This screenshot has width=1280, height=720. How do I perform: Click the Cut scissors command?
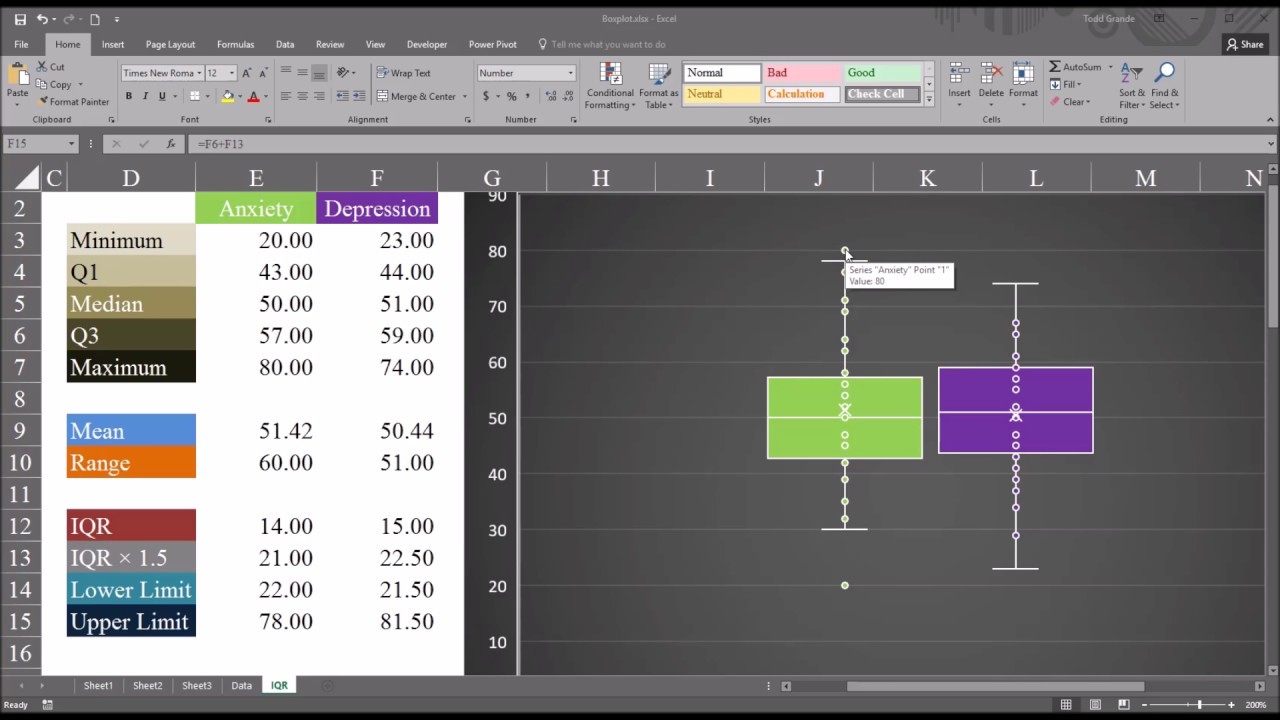click(51, 67)
